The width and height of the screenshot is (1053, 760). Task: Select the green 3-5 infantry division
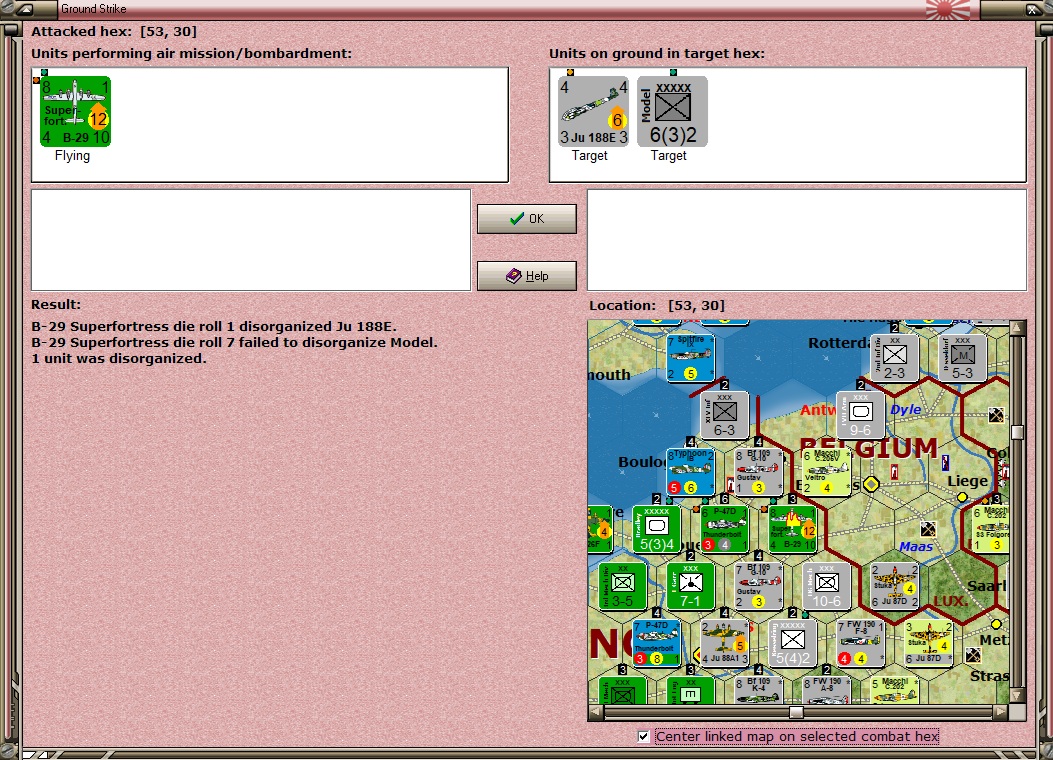point(623,586)
